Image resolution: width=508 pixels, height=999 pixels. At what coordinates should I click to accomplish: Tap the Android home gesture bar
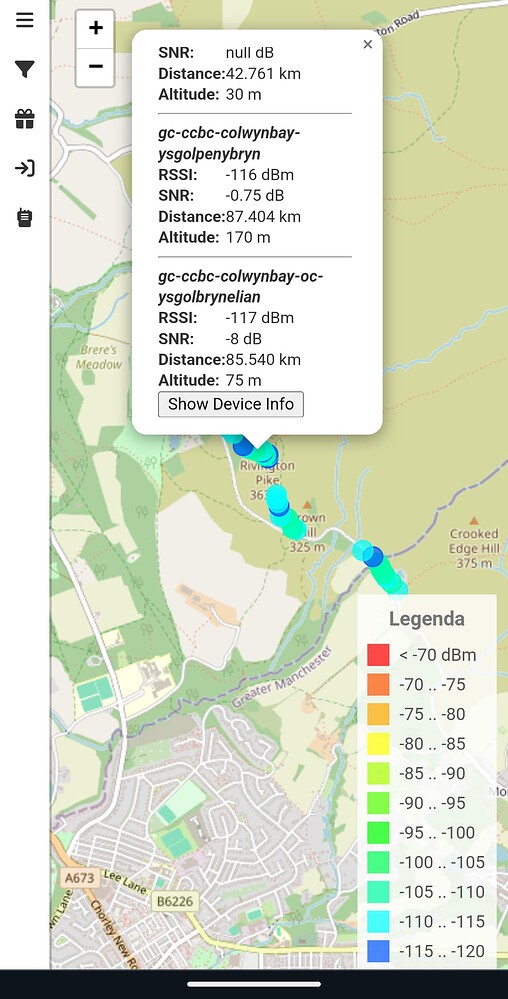click(254, 984)
